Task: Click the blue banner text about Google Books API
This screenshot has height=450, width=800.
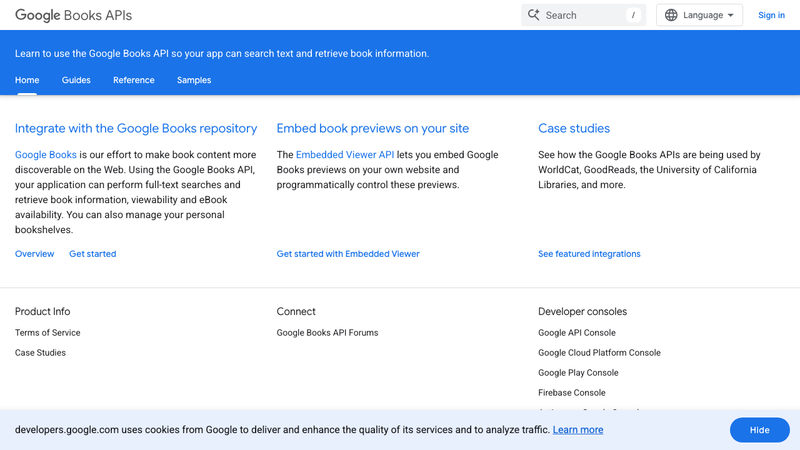Action: tap(222, 54)
